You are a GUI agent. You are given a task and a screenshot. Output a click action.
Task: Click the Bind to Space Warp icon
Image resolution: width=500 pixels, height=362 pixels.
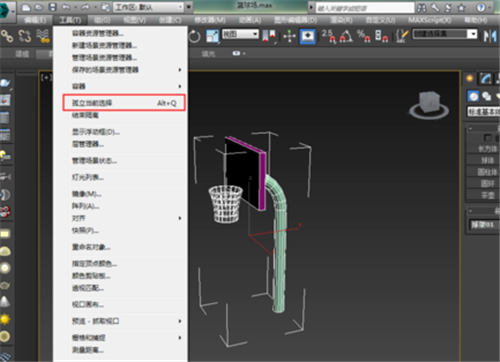43,36
